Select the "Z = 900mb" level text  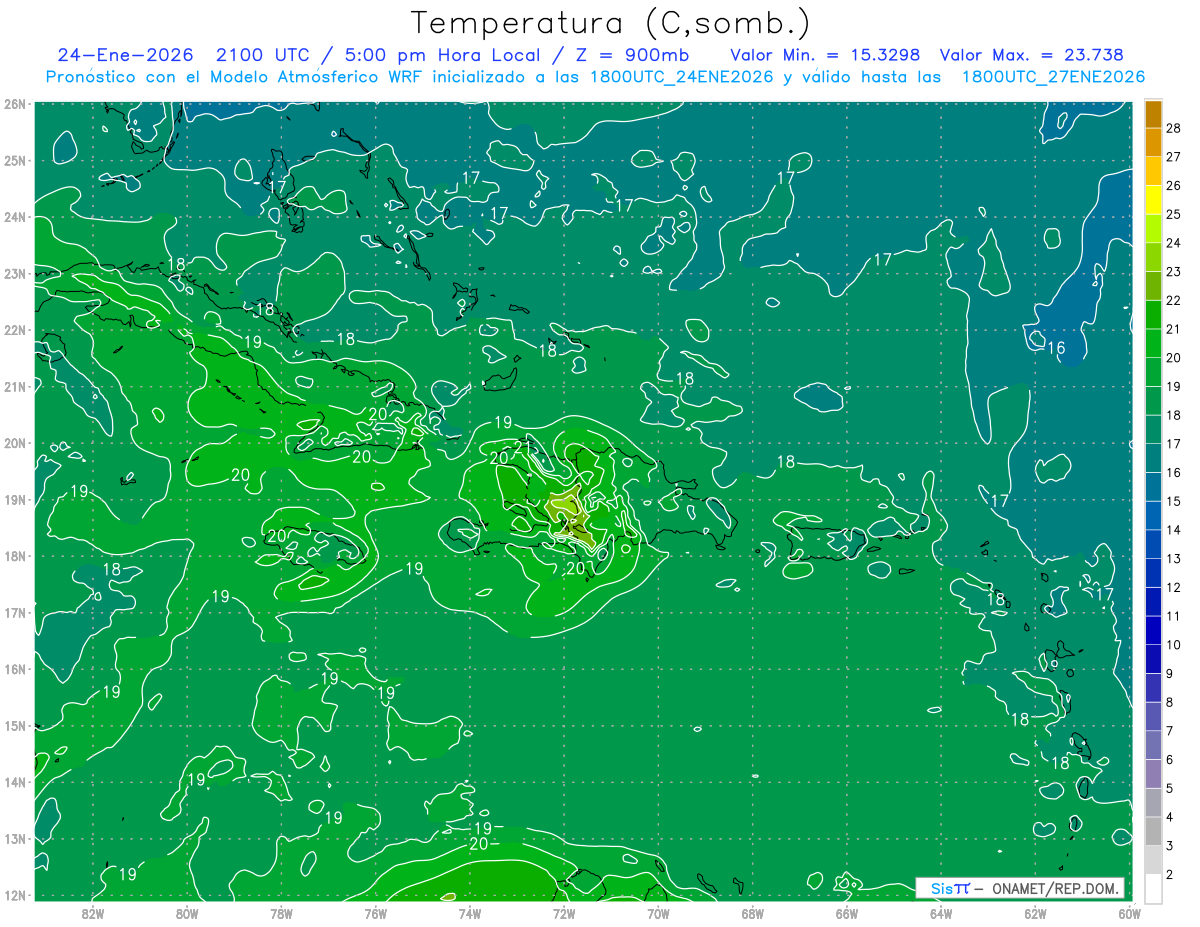point(631,55)
